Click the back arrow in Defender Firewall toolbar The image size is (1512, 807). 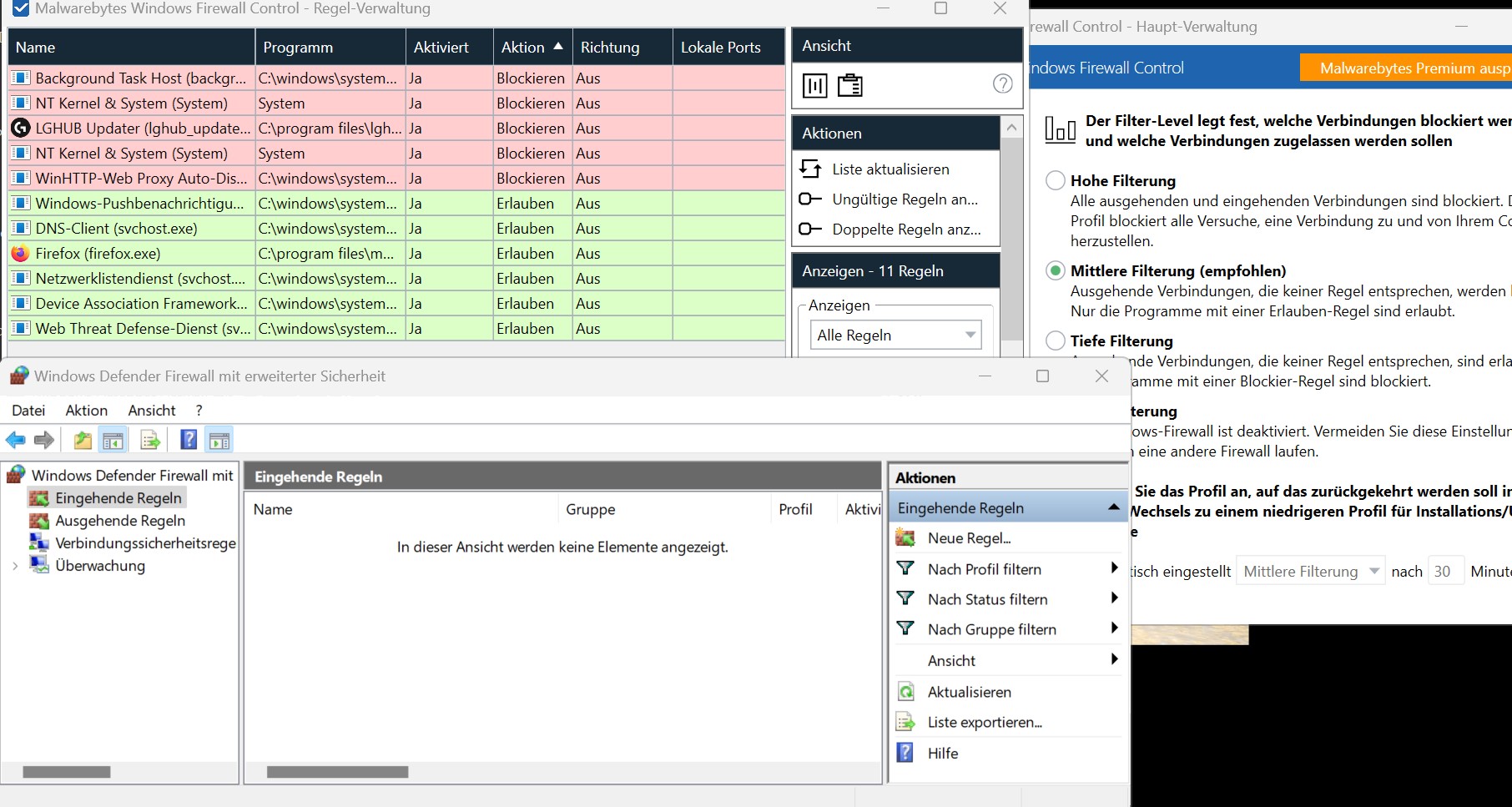[x=16, y=440]
